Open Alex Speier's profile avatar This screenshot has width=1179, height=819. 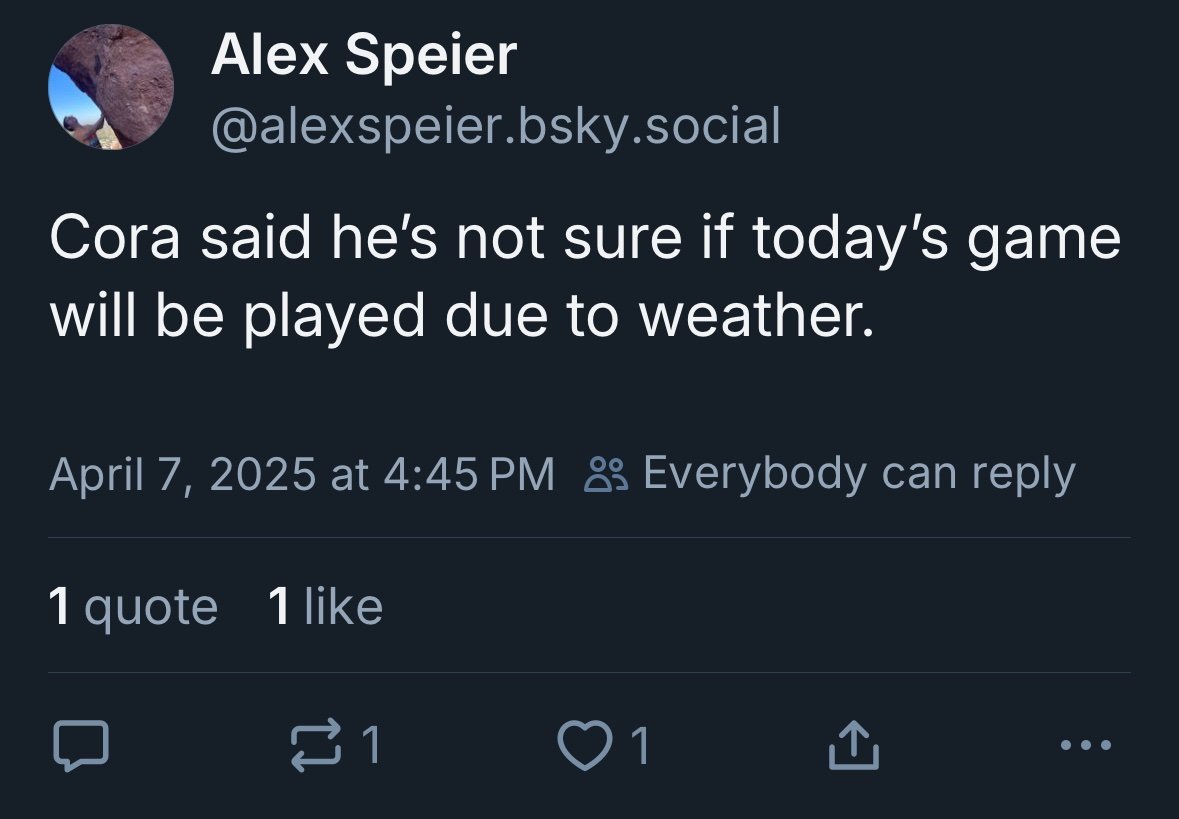[x=111, y=88]
